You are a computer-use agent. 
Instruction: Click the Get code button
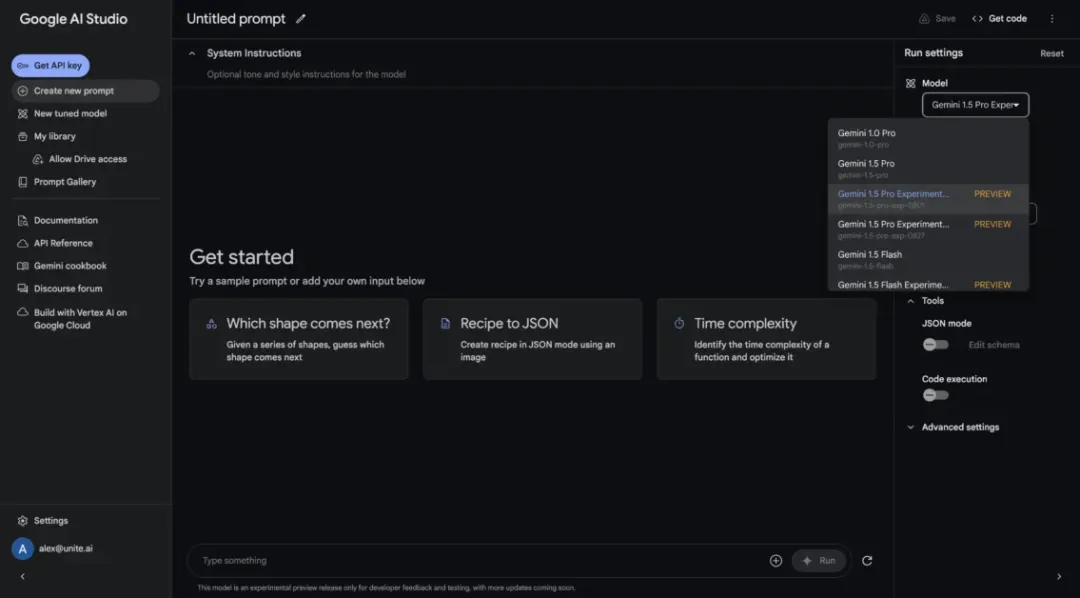(999, 19)
